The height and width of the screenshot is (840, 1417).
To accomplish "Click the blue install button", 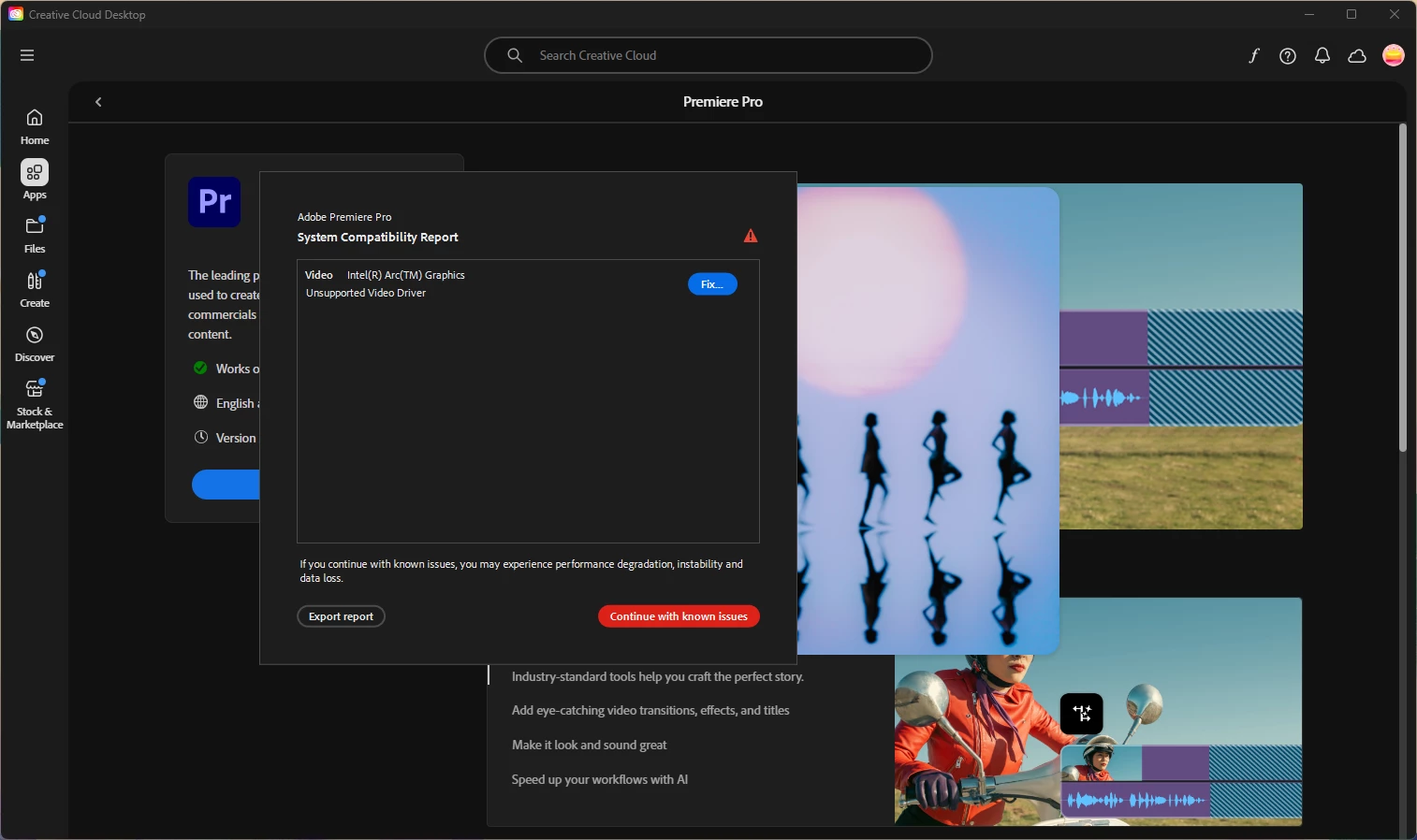I will tap(226, 485).
